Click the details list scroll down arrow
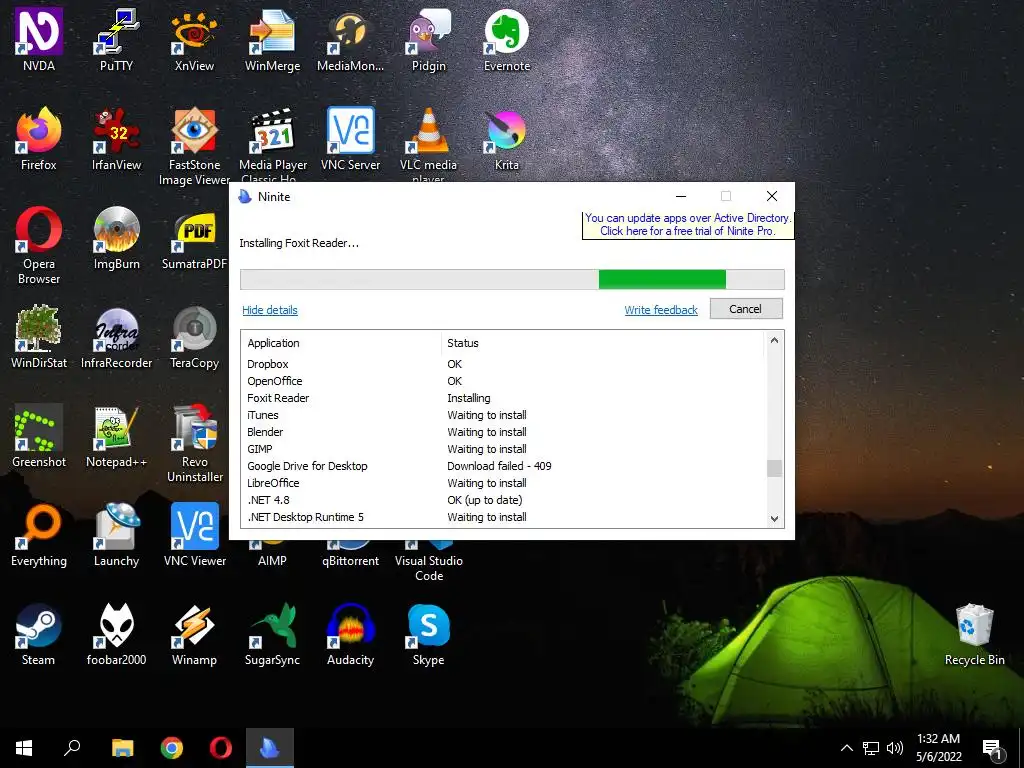 [x=774, y=519]
